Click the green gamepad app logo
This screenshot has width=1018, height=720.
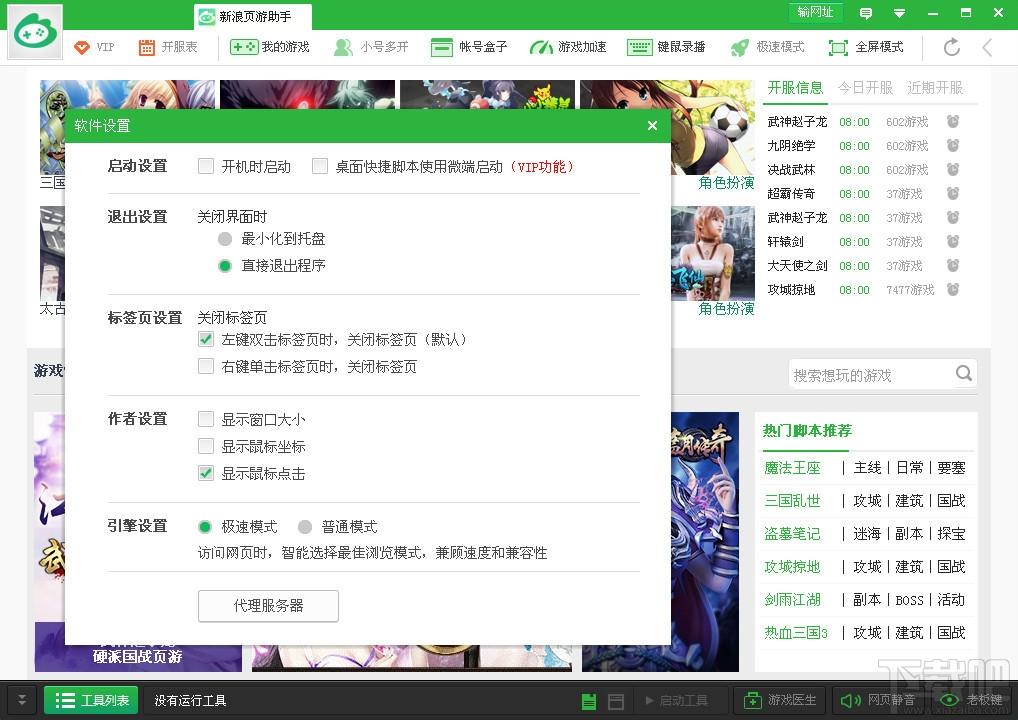36,32
